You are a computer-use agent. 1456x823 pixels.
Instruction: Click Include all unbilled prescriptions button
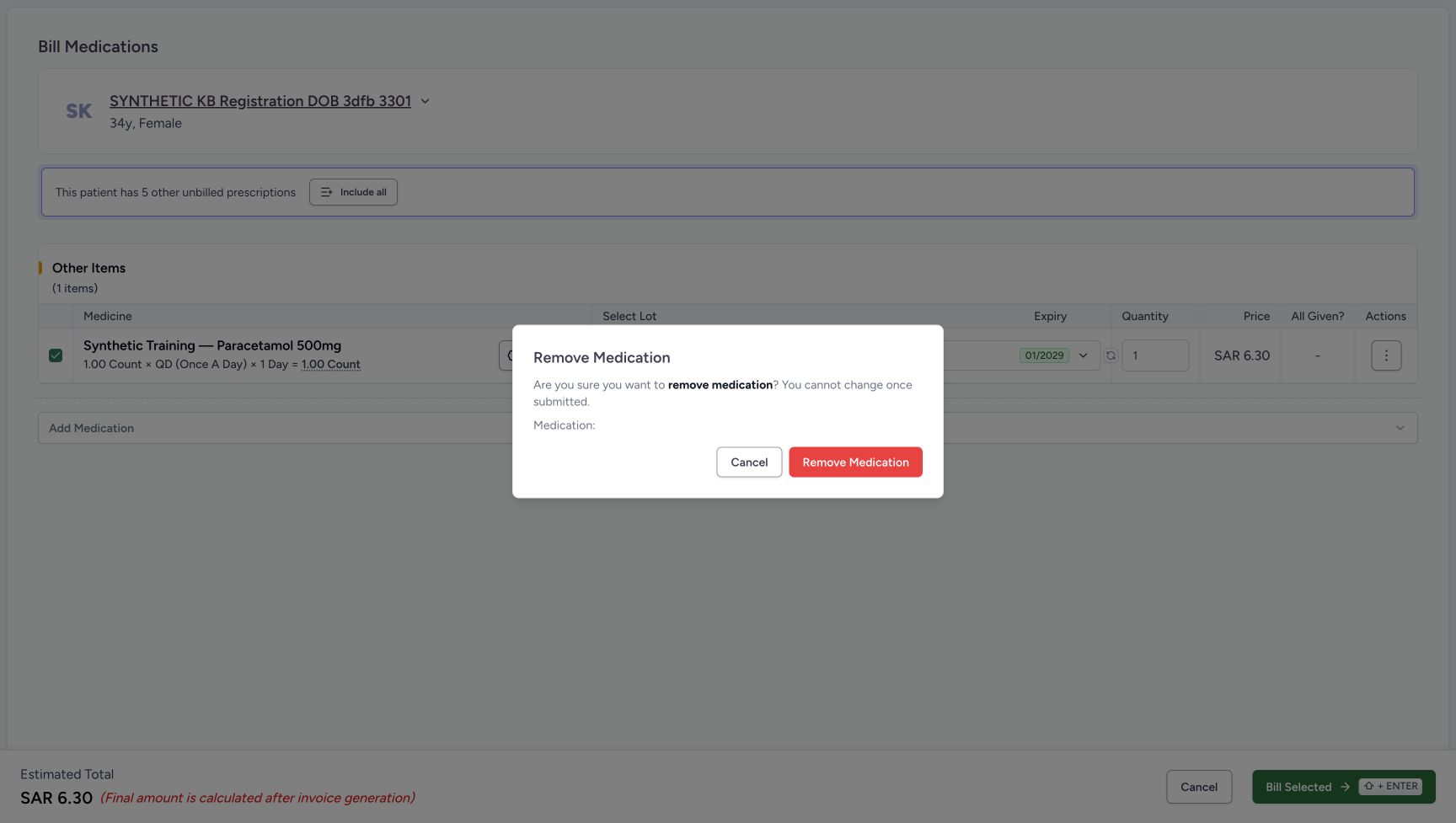point(353,192)
